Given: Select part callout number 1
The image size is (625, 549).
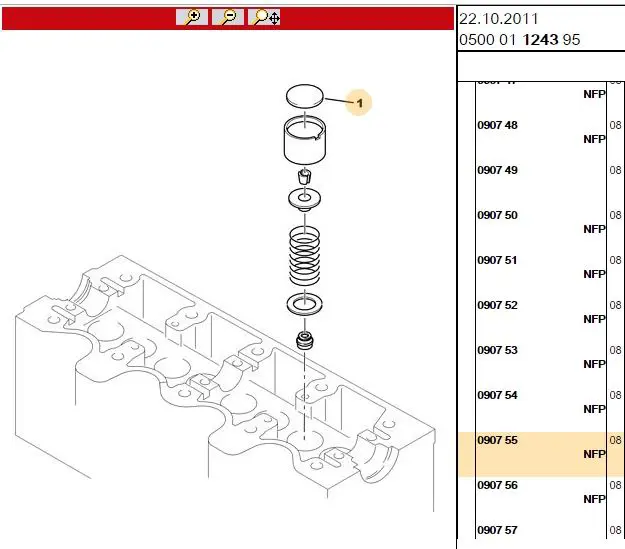Looking at the screenshot, I should click(x=358, y=102).
